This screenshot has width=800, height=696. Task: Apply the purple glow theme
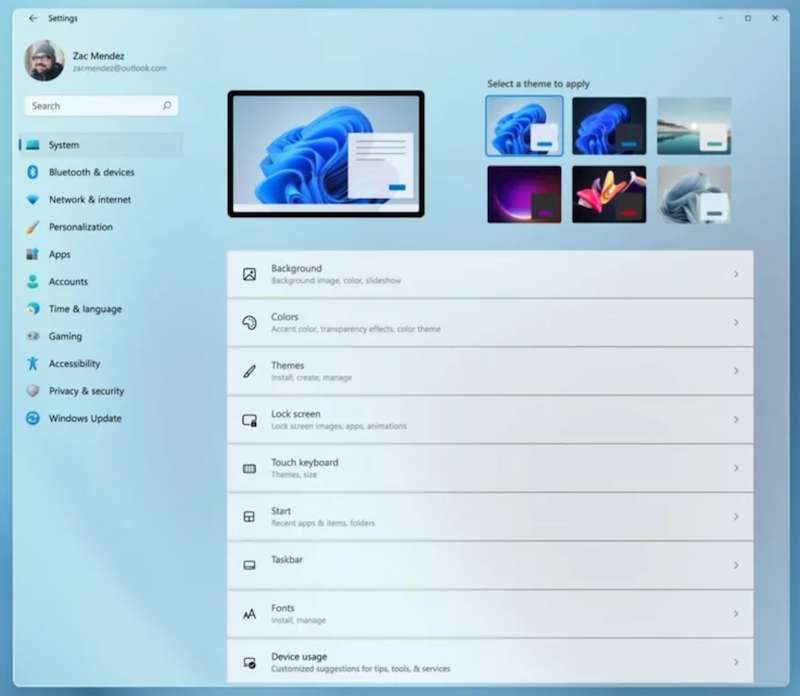click(524, 194)
